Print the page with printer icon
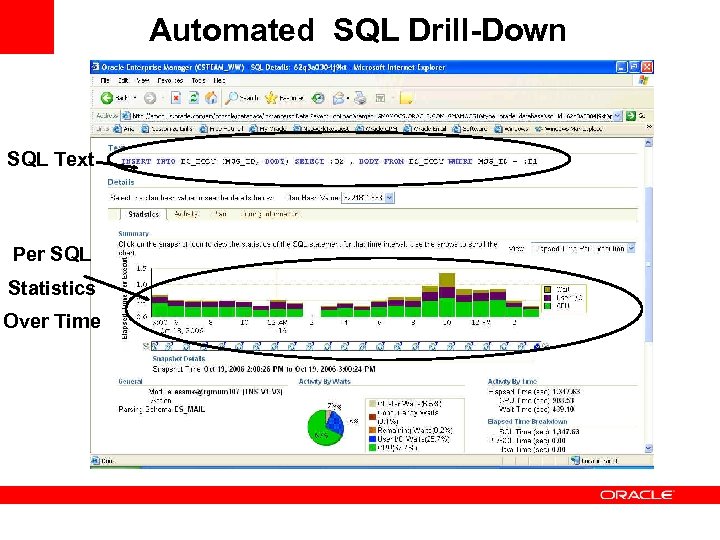The height and width of the screenshot is (540, 720). click(360, 98)
